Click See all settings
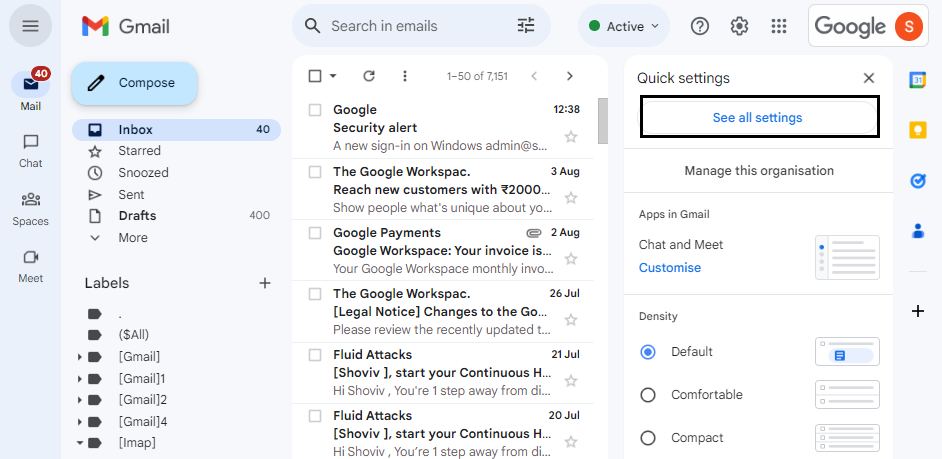942x459 pixels. pyautogui.click(x=757, y=118)
